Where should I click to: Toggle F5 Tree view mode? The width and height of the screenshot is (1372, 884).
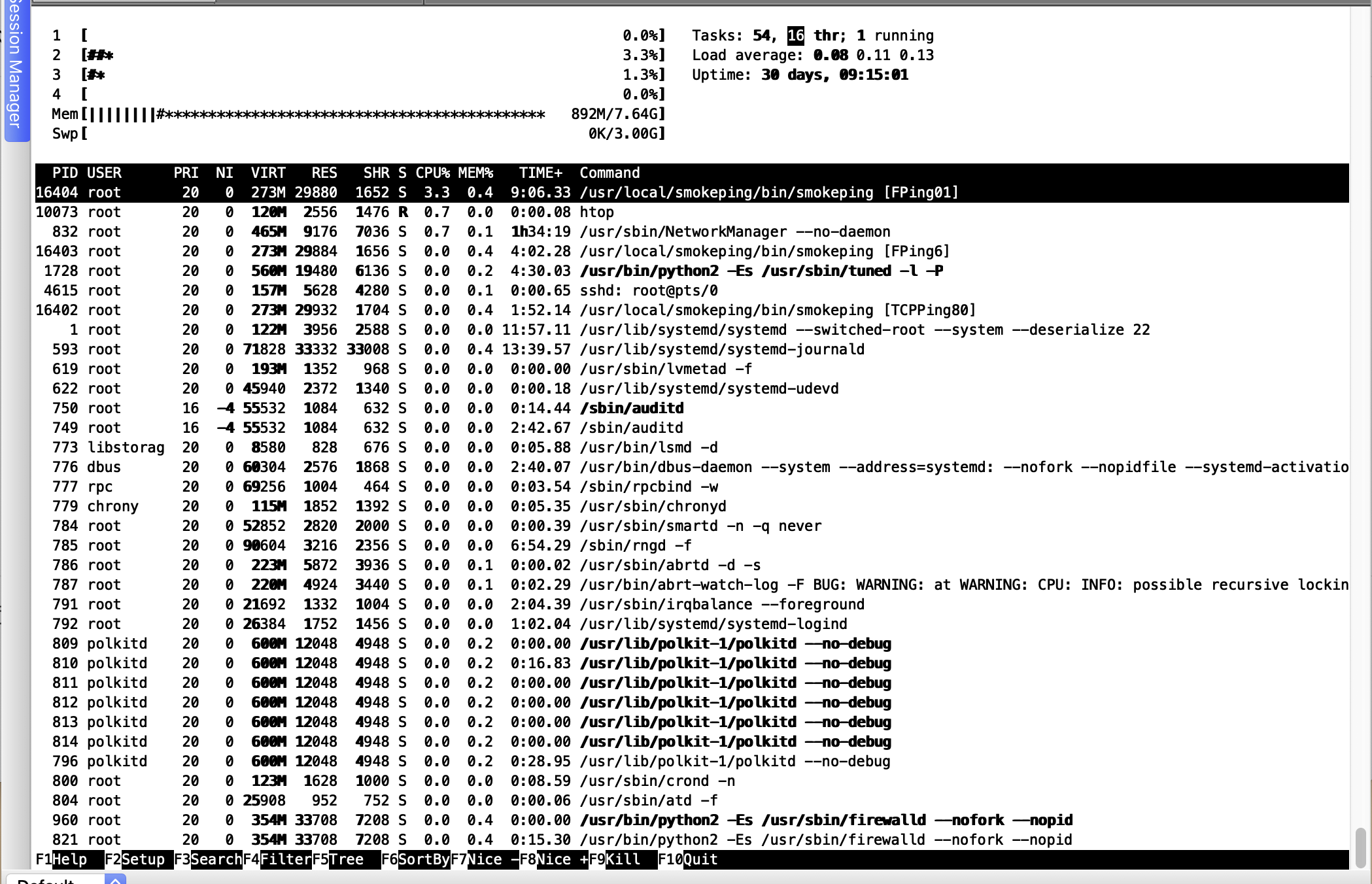point(345,859)
